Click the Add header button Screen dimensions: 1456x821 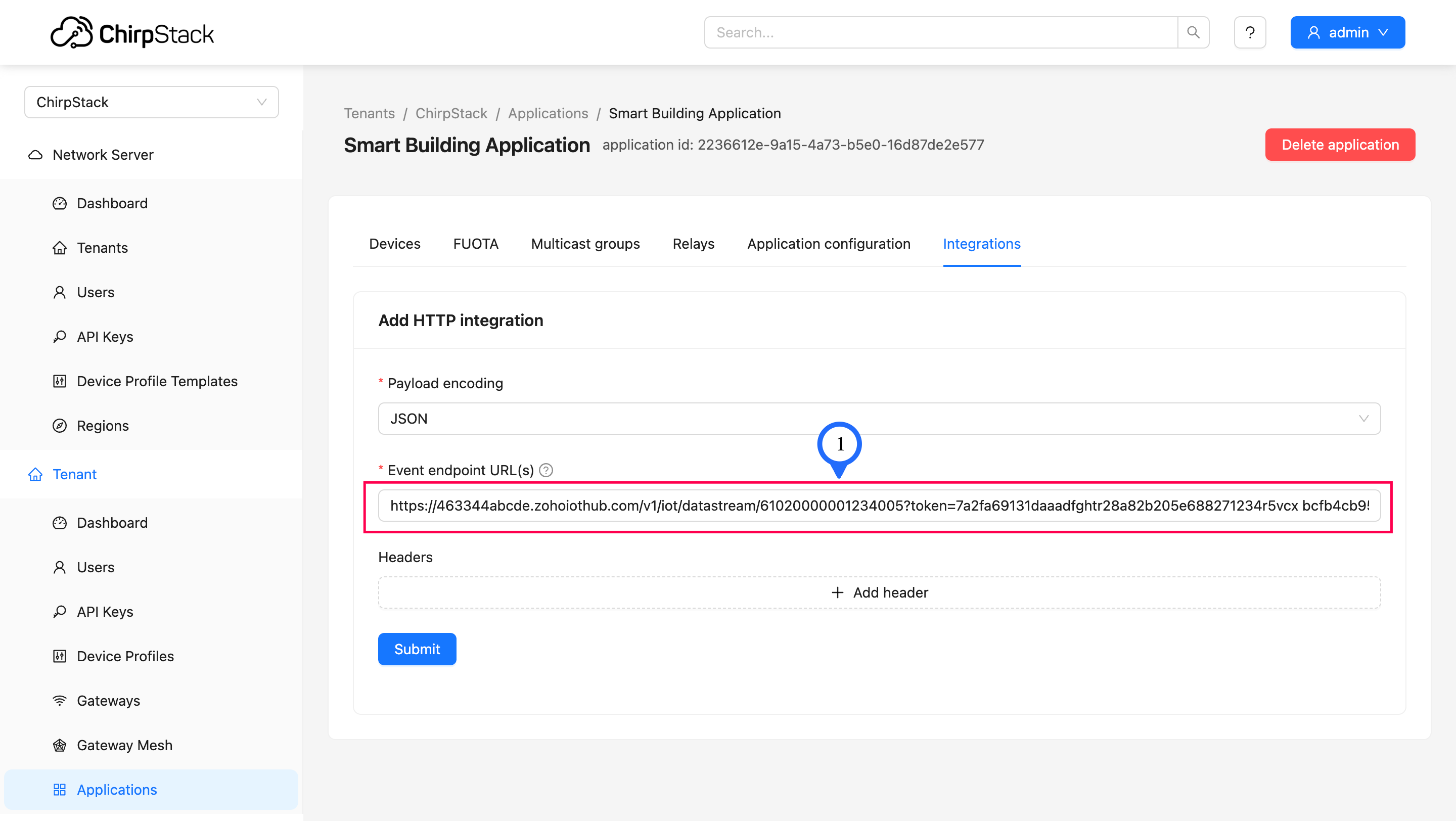coord(879,592)
